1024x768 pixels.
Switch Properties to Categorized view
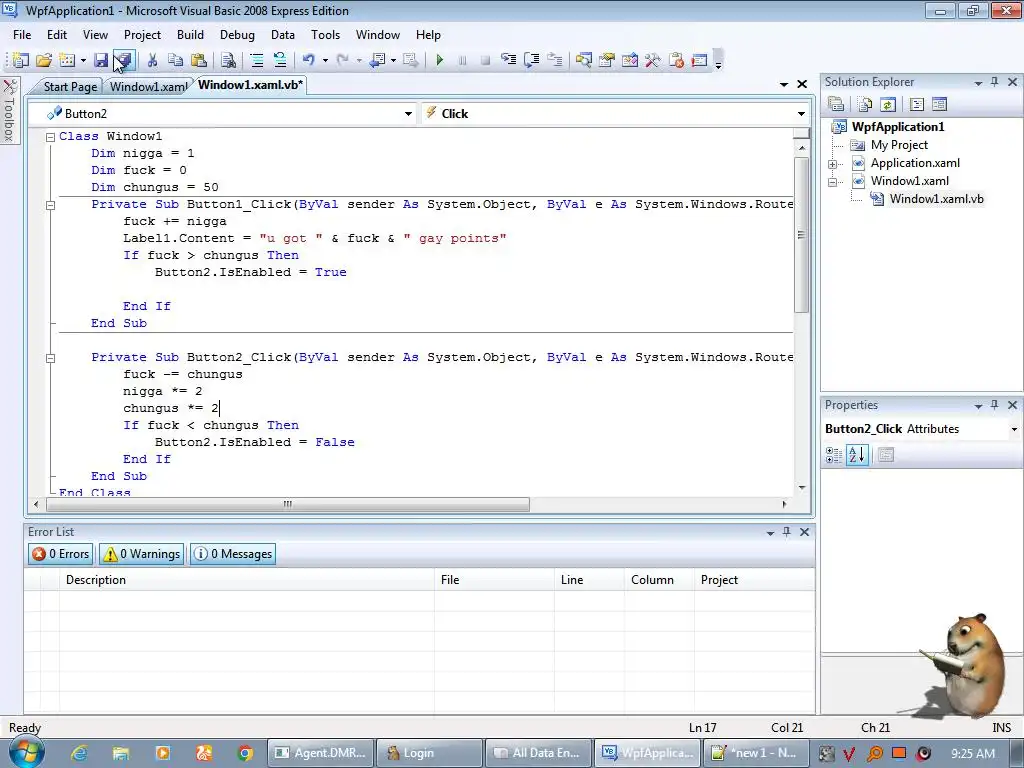point(834,455)
